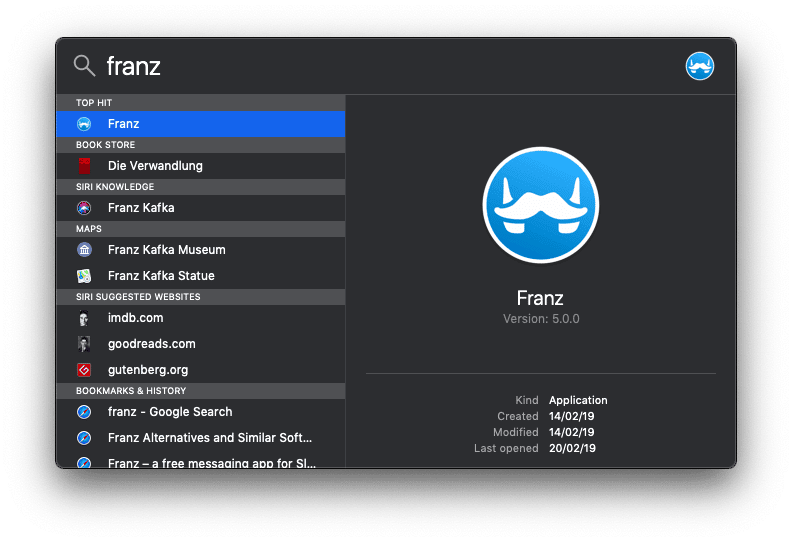Open Die Verwandlung book result
Screen dimensions: 792x542
[x=155, y=166]
